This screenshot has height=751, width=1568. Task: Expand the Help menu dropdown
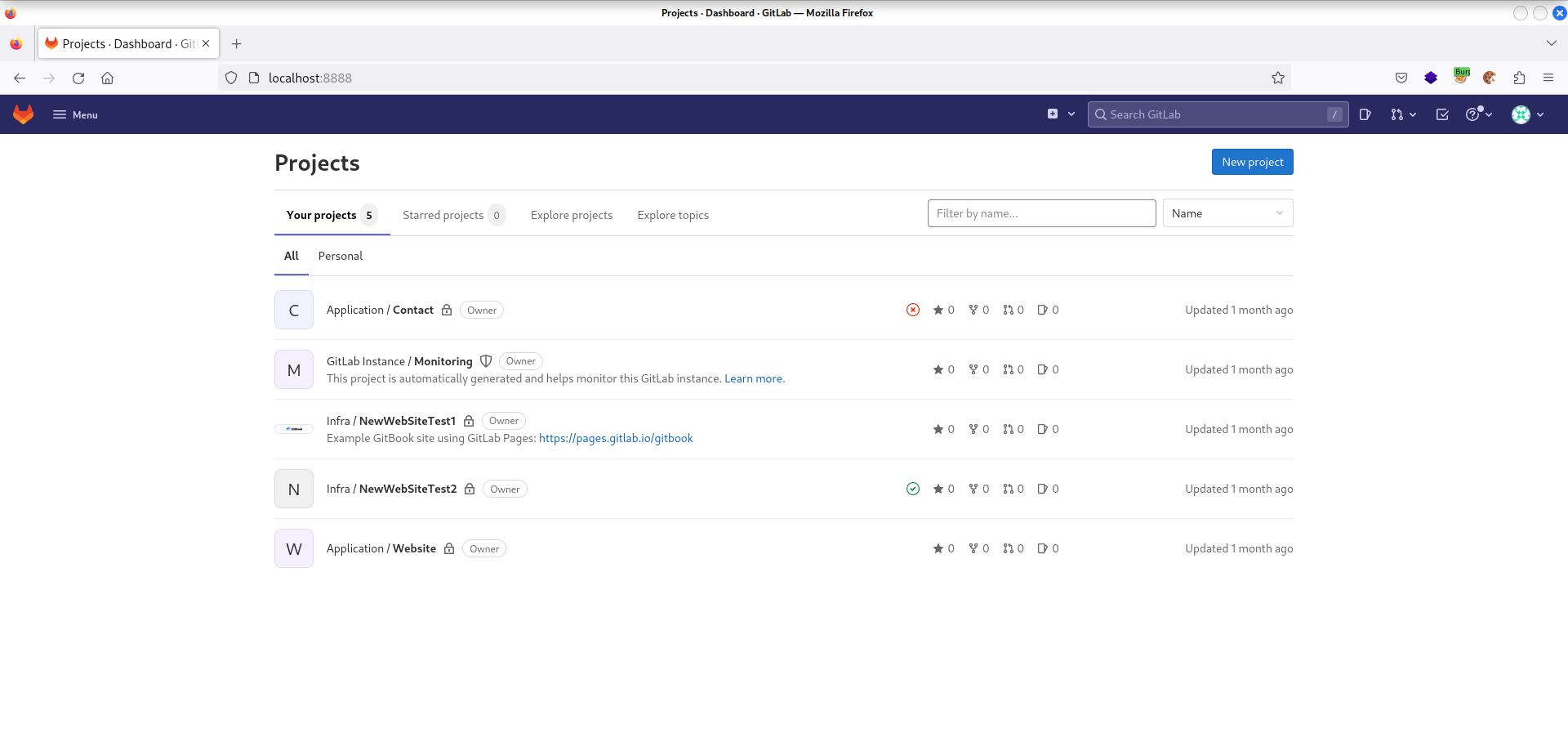[1479, 114]
